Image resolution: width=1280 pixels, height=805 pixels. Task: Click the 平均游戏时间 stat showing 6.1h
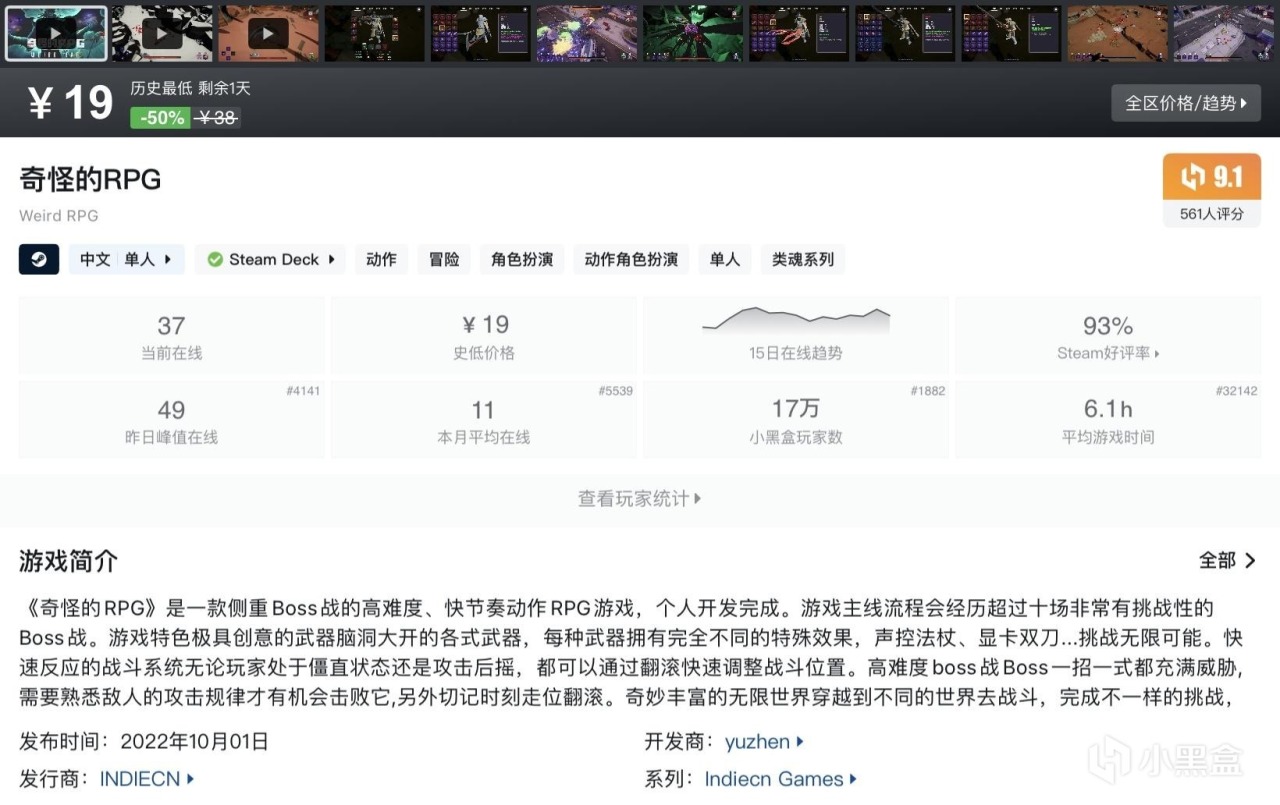click(1108, 420)
